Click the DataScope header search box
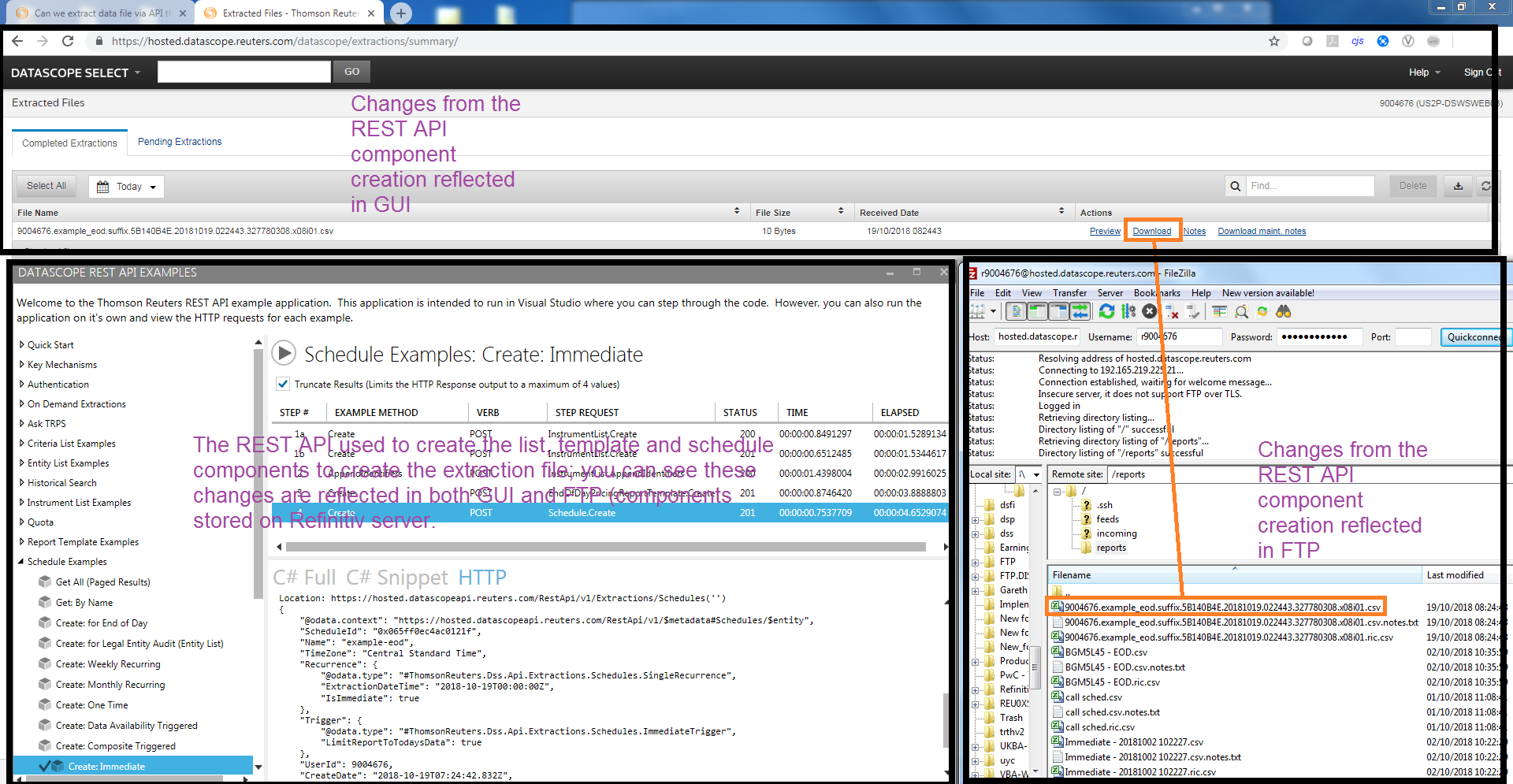Viewport: 1513px width, 784px height. pos(244,72)
